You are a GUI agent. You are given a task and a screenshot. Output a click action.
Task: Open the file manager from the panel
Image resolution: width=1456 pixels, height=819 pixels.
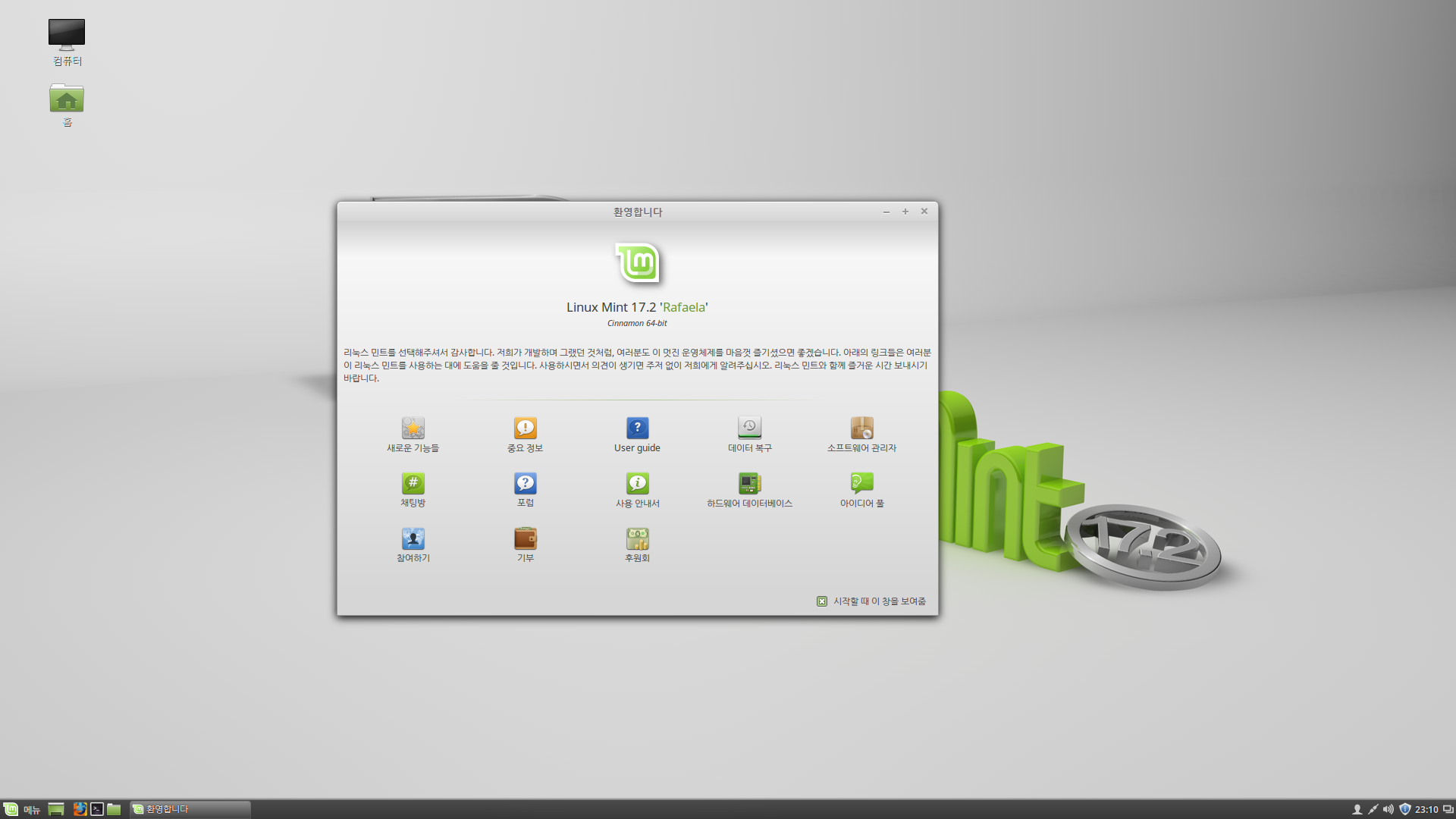[114, 809]
